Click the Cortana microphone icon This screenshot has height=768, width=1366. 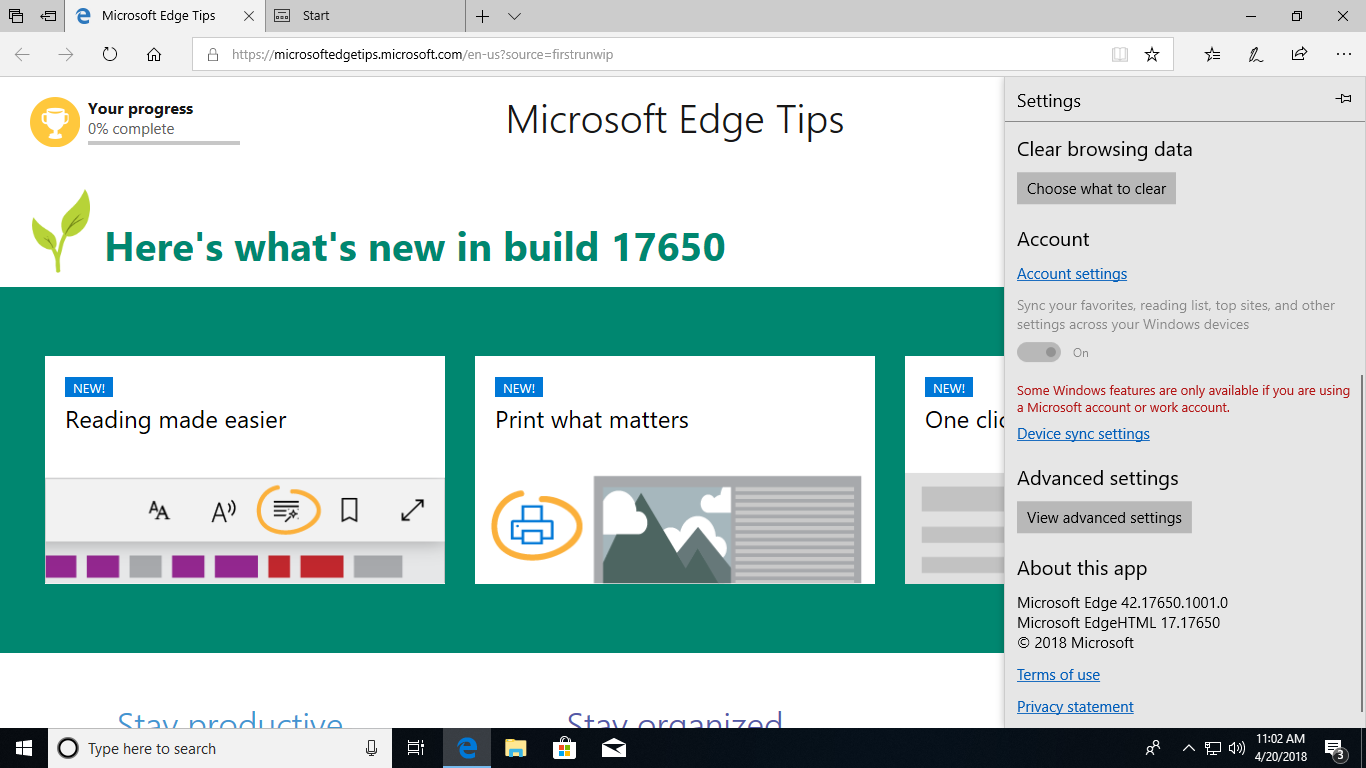tap(371, 748)
